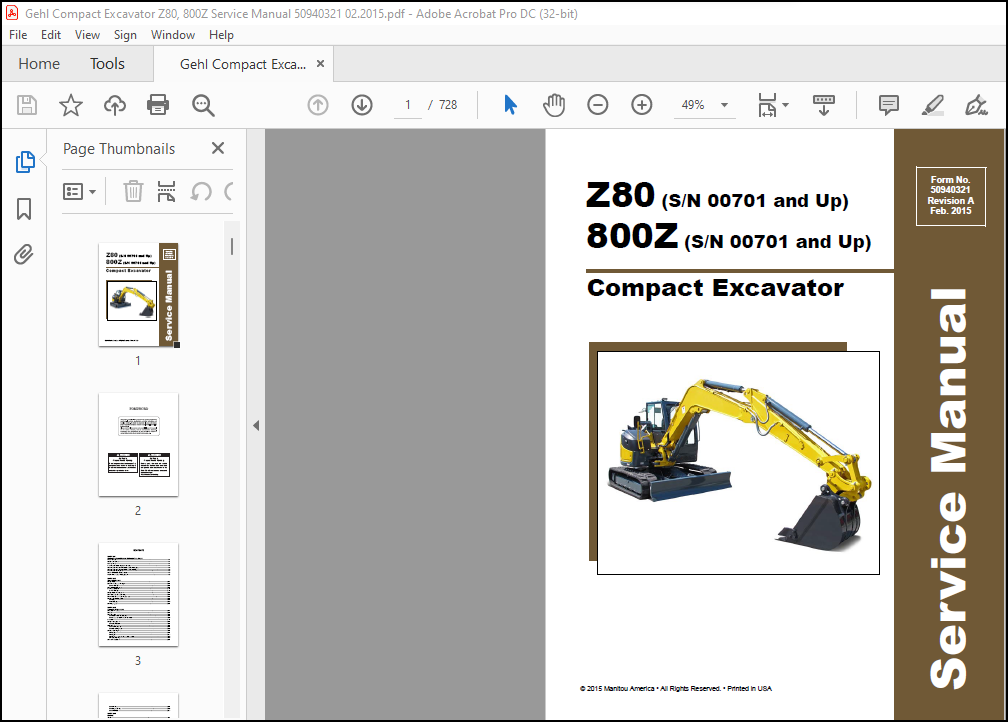Viewport: 1008px width, 722px height.
Task: Click the 2015 Manitou America copyright line
Action: (x=676, y=688)
